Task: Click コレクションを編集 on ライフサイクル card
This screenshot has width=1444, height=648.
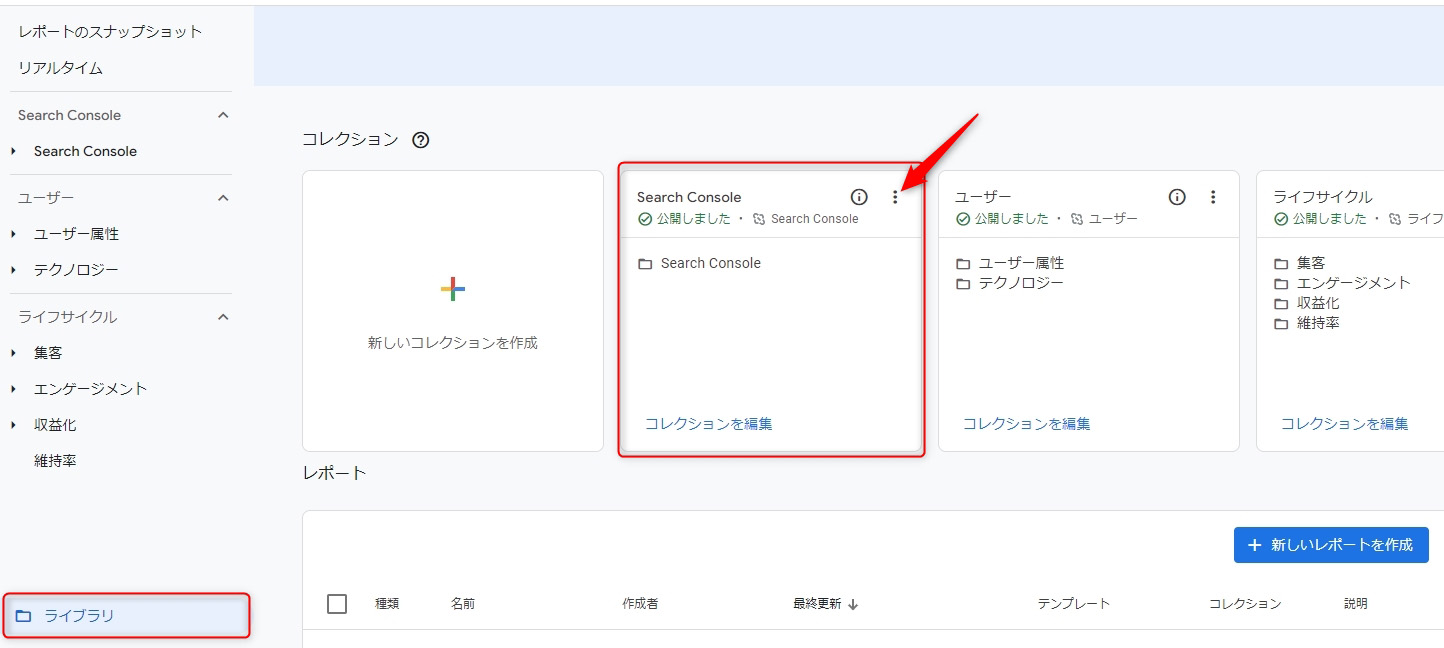Action: 1344,424
